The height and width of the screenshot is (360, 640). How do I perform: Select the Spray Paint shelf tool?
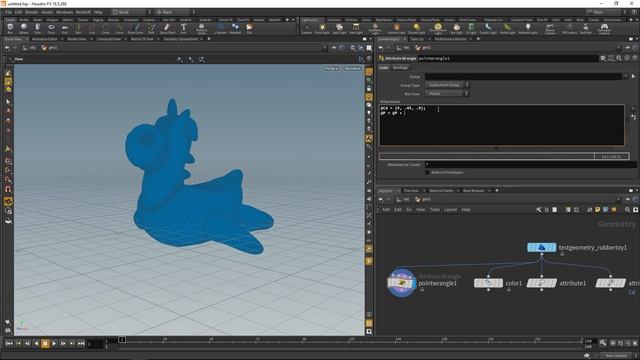(x=167, y=29)
